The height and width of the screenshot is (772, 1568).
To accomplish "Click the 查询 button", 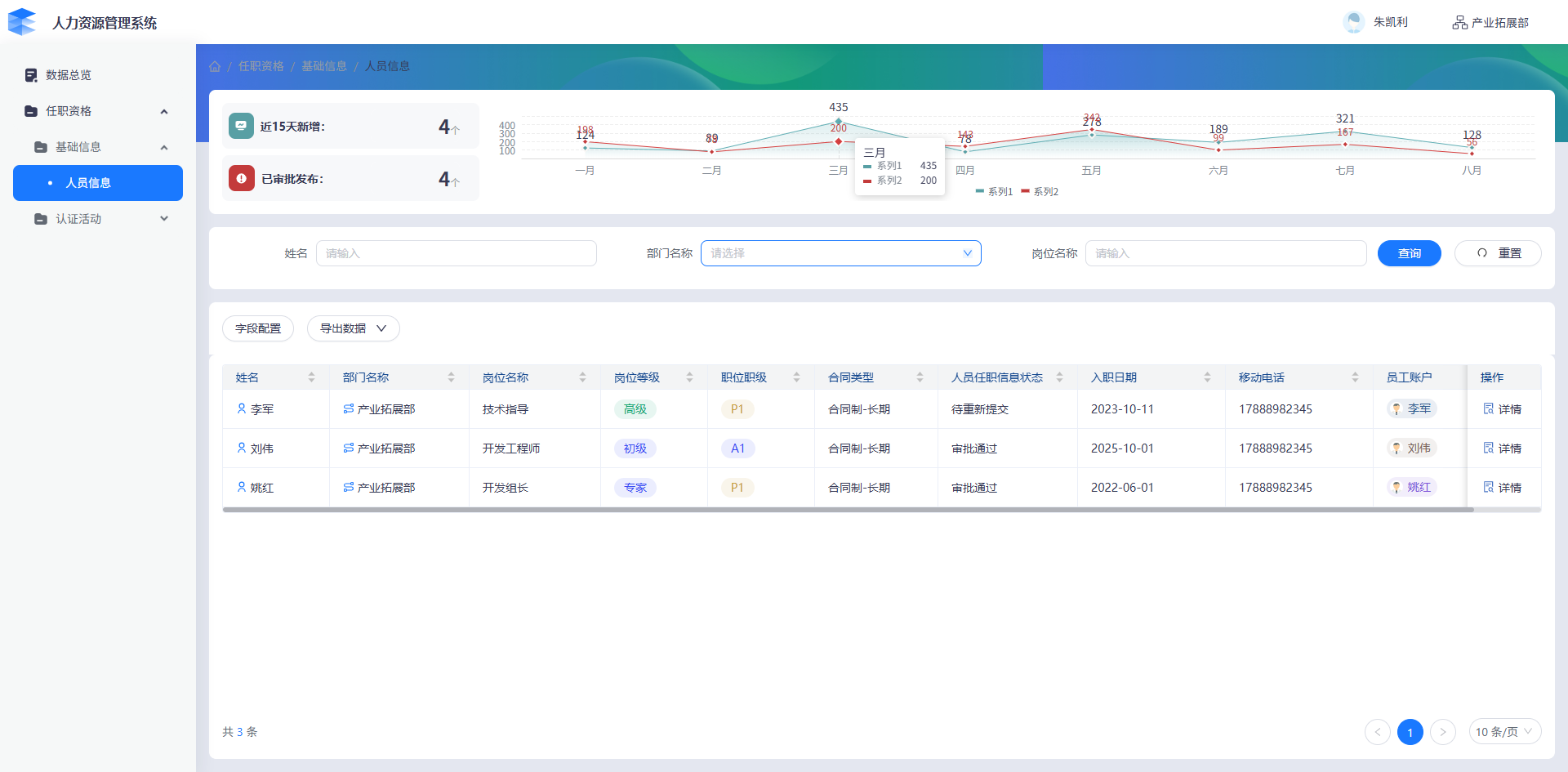I will 1409,253.
